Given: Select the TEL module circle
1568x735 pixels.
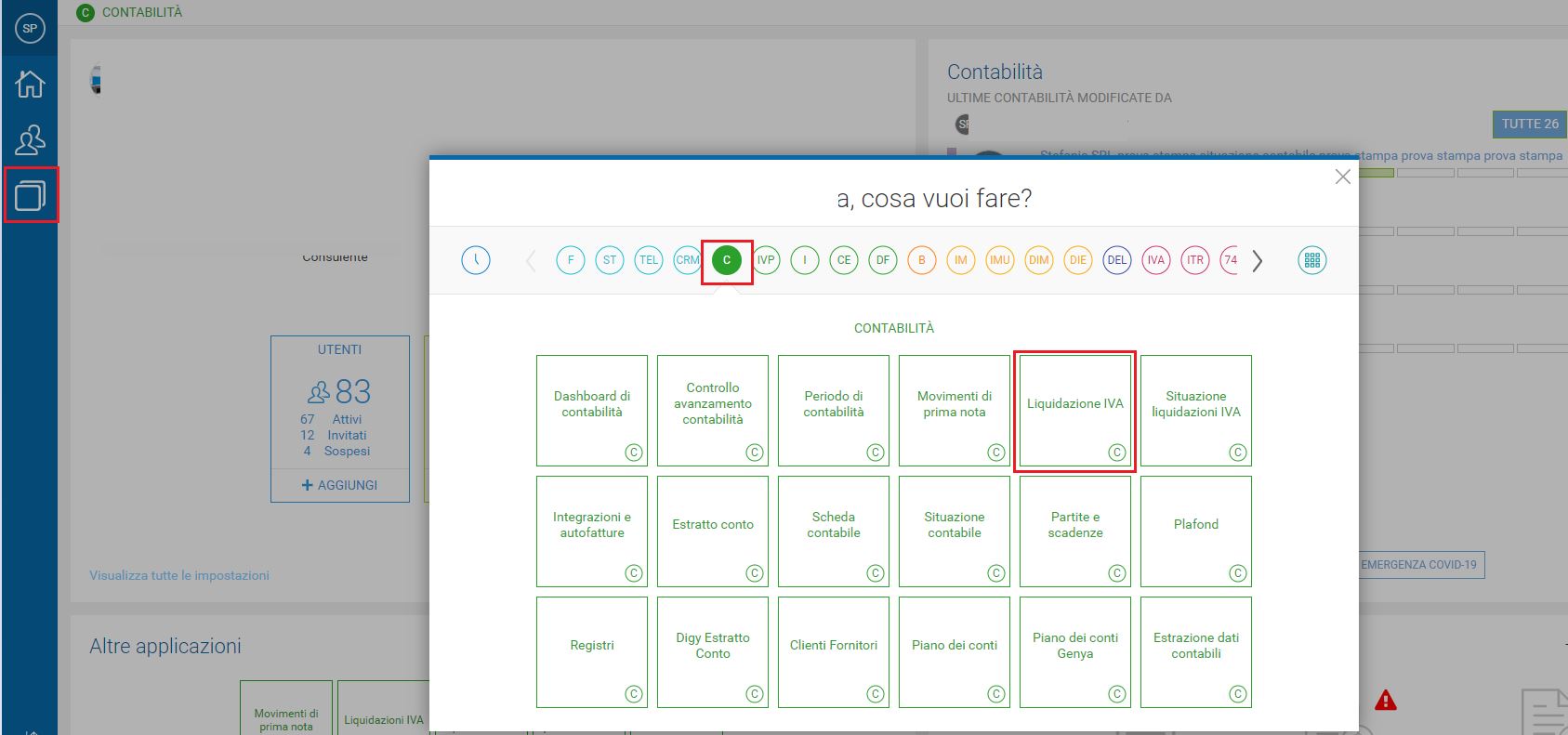Looking at the screenshot, I should pyautogui.click(x=649, y=260).
